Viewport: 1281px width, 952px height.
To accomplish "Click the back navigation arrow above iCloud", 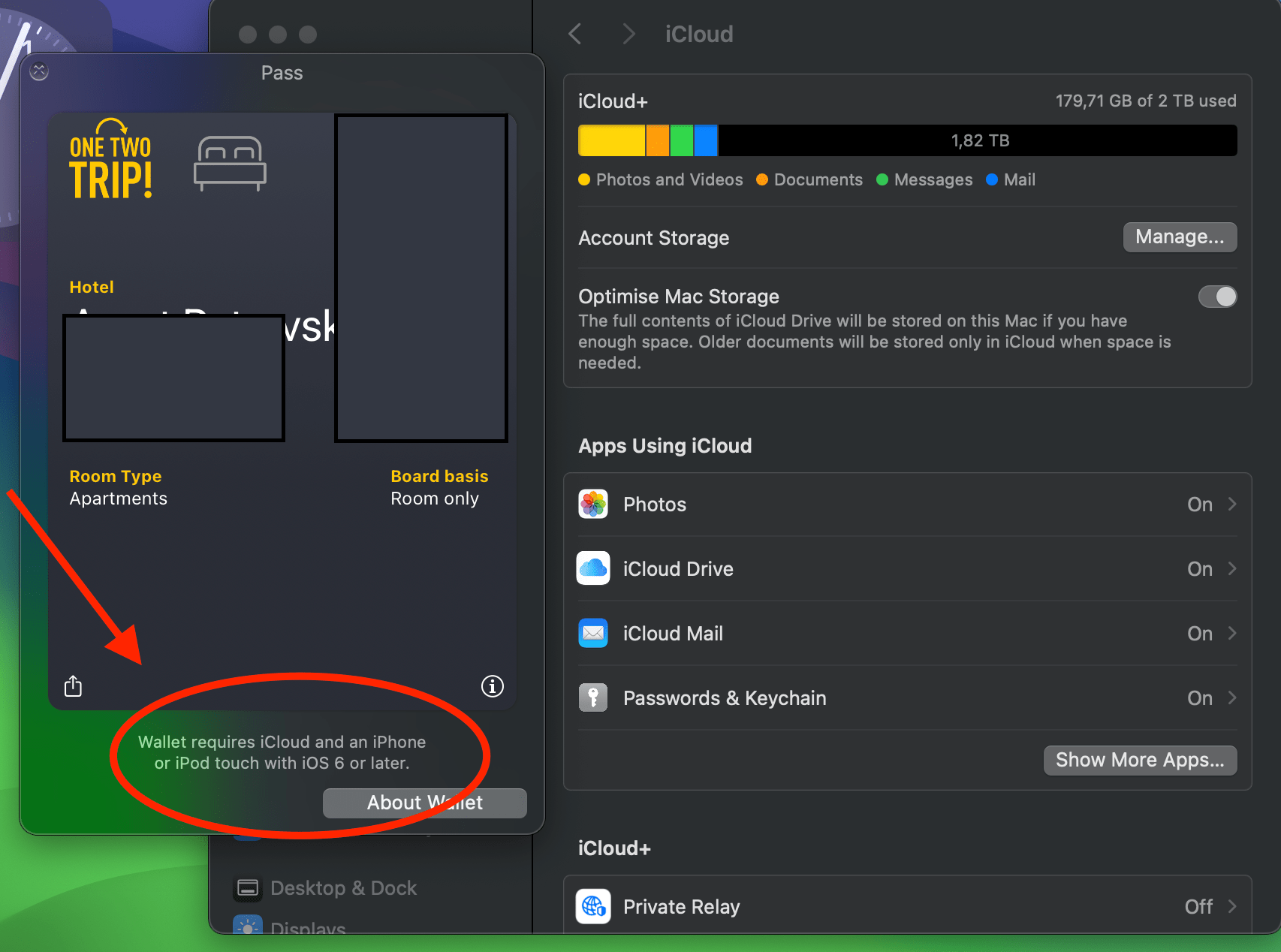I will (575, 34).
